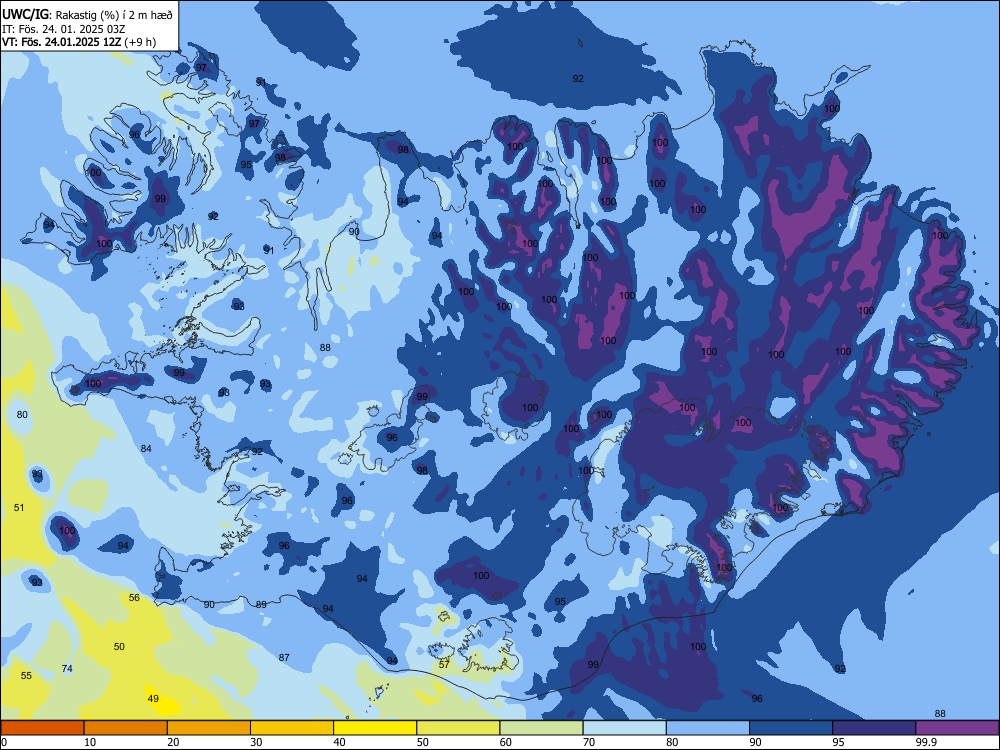Click the dark orange 0–10 legend swatch
Viewport: 1000px width, 750px height.
pos(43,728)
